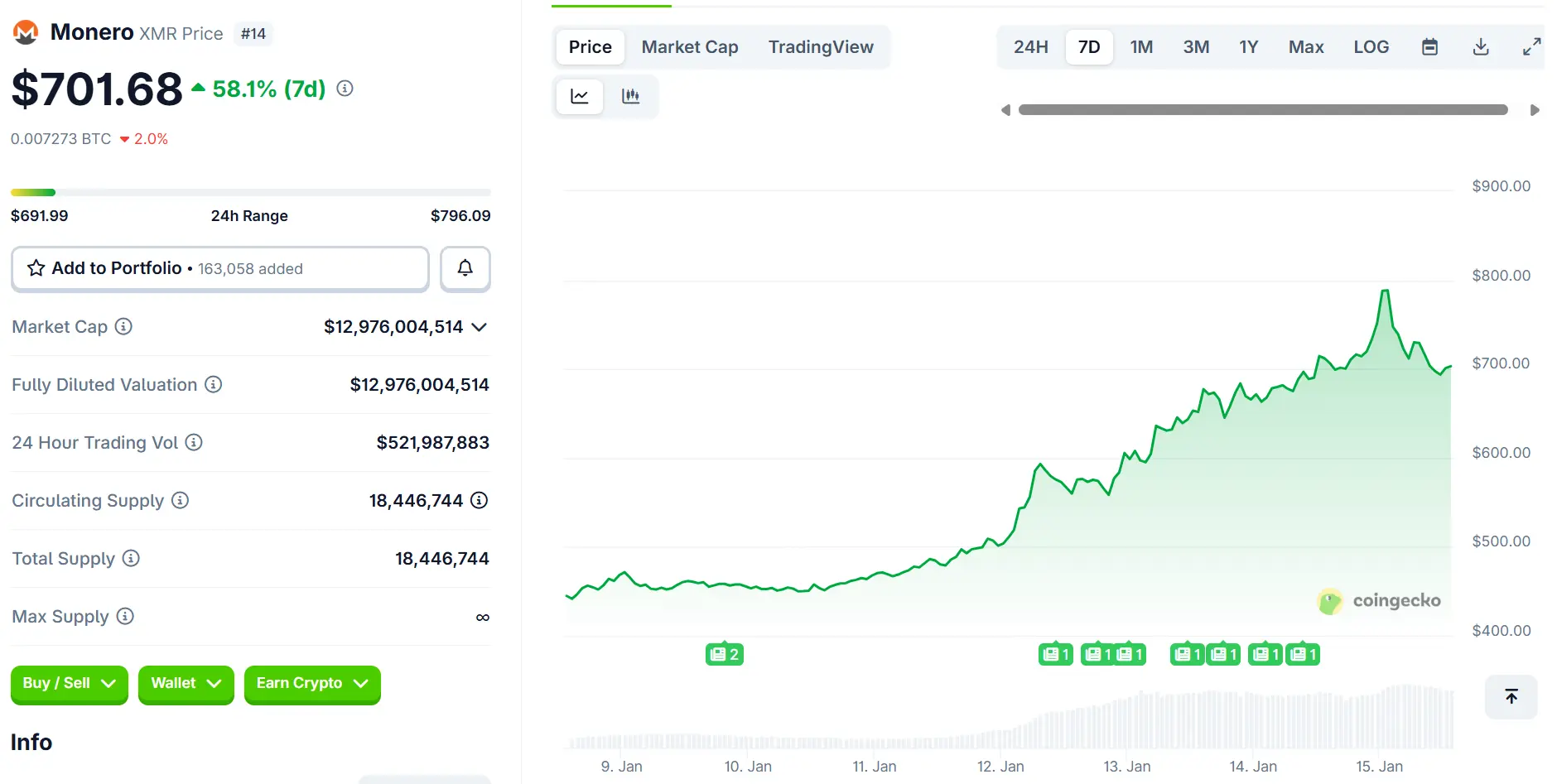Open the Wallet dropdown

(x=186, y=685)
